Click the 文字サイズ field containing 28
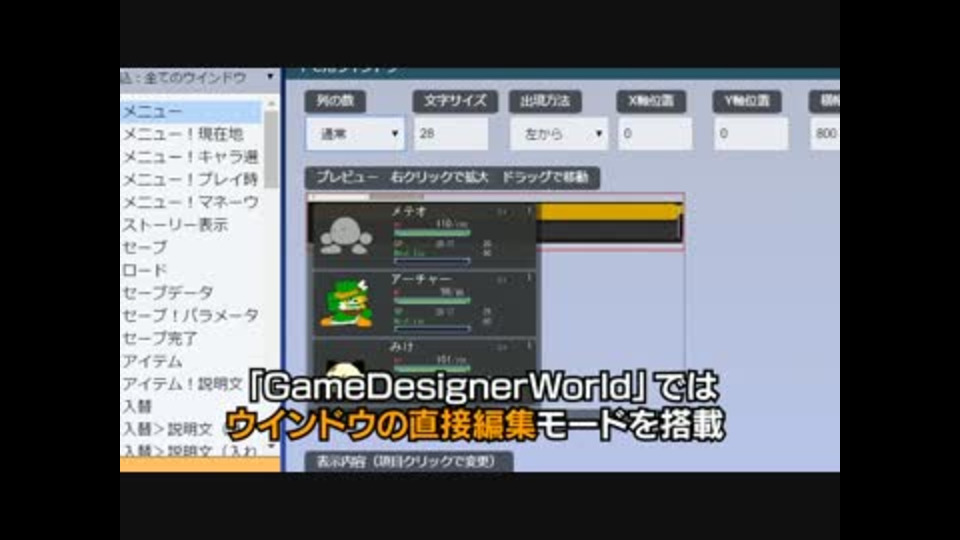Viewport: 960px width, 540px height. pyautogui.click(x=451, y=133)
